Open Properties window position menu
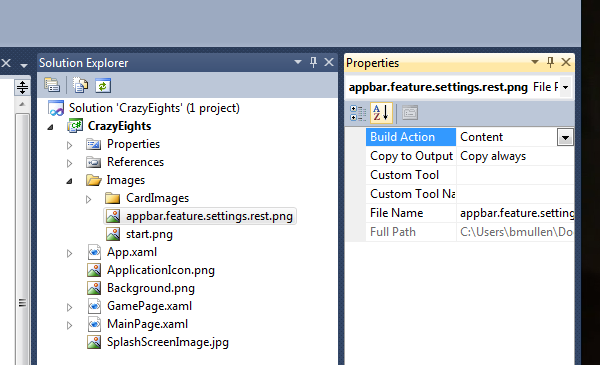Viewport: 600px width, 365px height. click(535, 62)
